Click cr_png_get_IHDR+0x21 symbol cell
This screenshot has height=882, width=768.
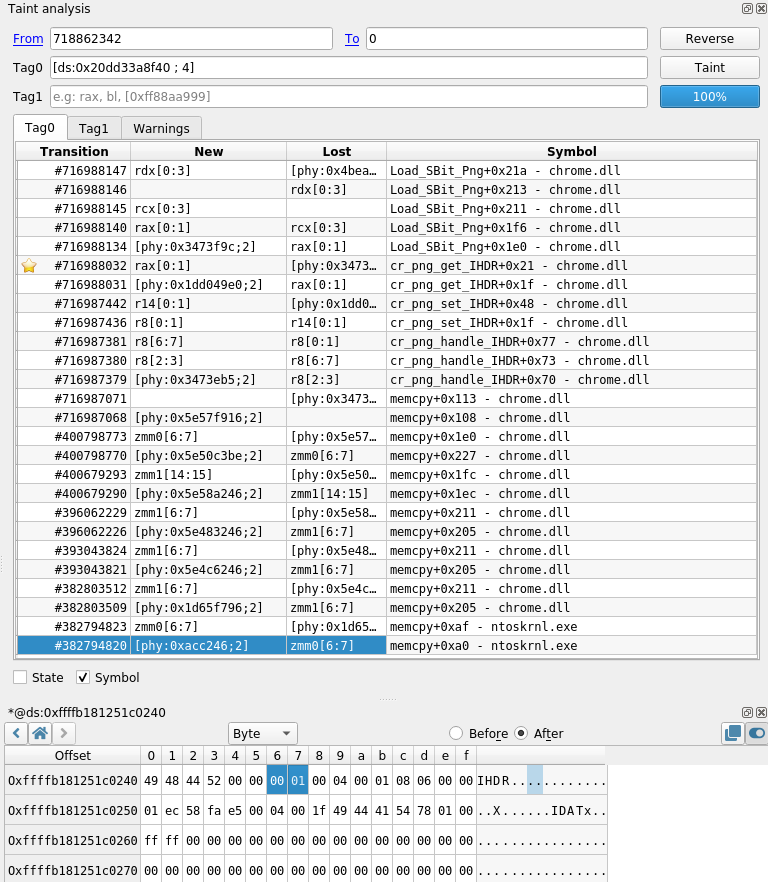click(x=572, y=266)
